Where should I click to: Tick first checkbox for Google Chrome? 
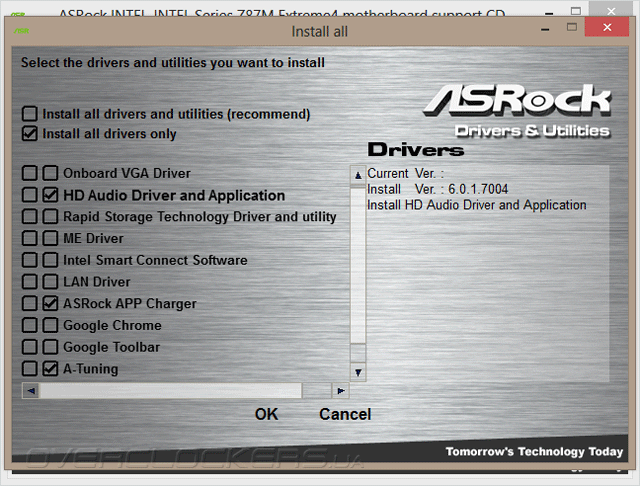[x=30, y=325]
